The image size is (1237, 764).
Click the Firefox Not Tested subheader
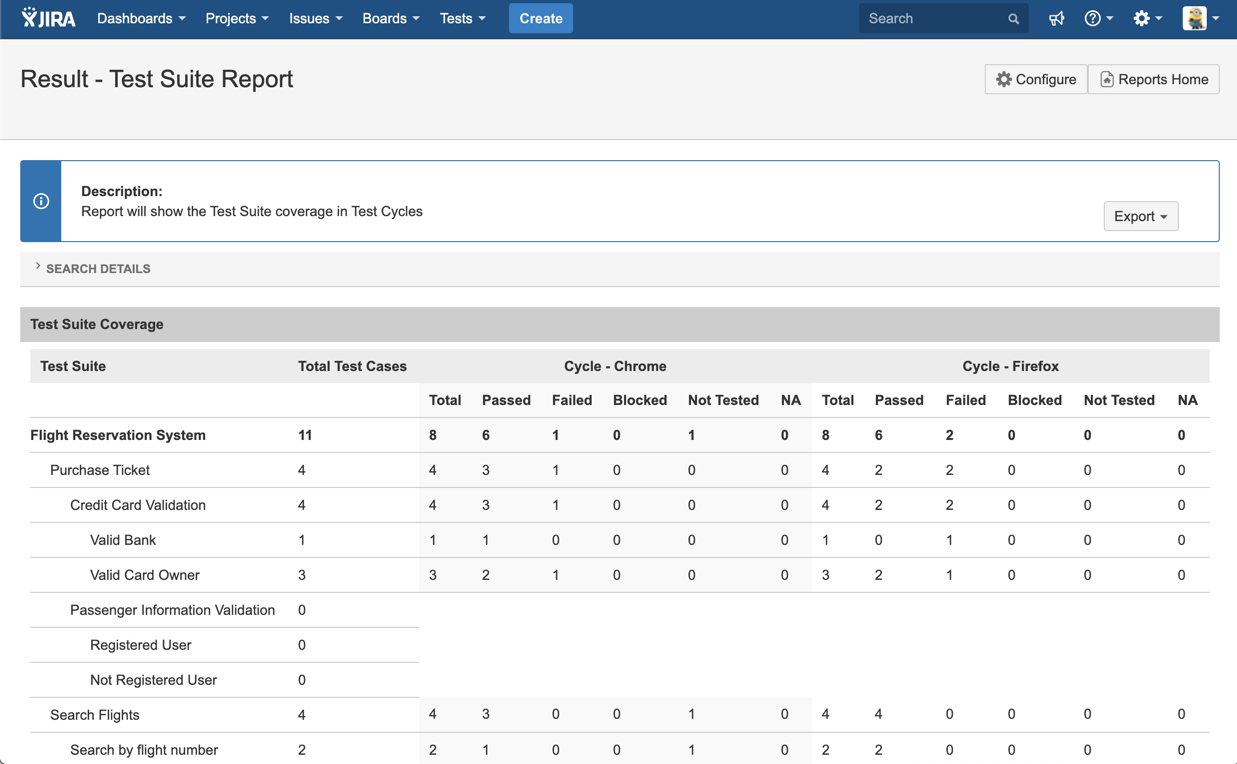[x=1119, y=400]
